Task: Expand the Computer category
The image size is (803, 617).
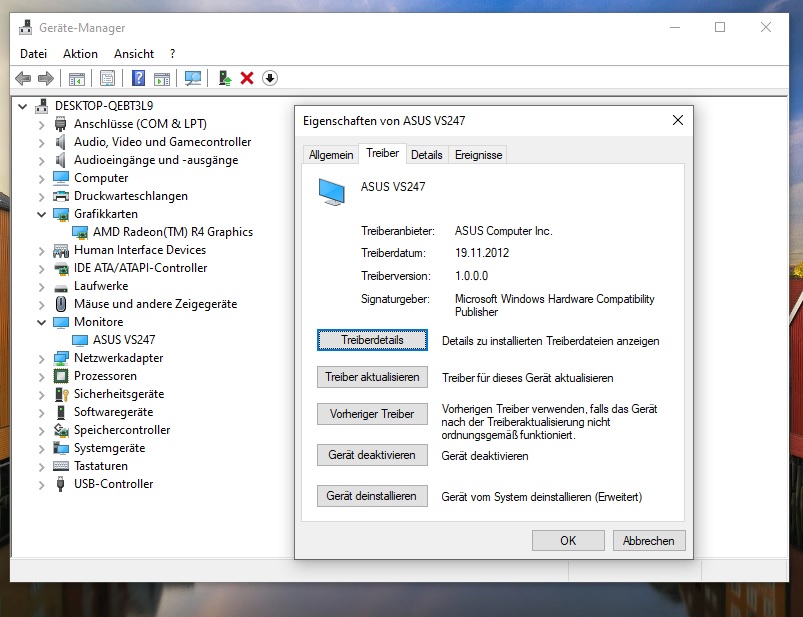Action: click(x=41, y=179)
